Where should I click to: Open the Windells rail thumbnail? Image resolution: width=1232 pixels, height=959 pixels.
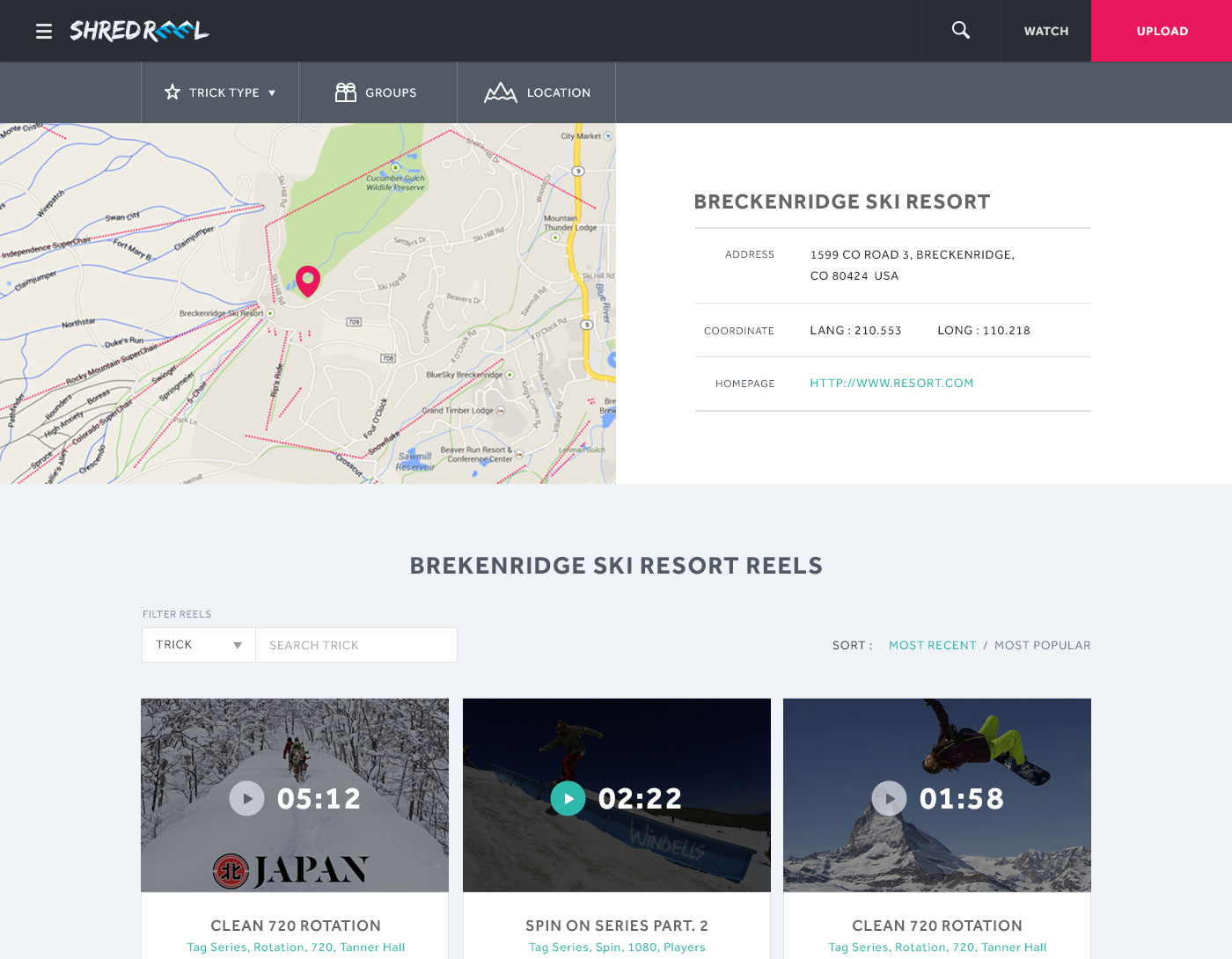(617, 795)
